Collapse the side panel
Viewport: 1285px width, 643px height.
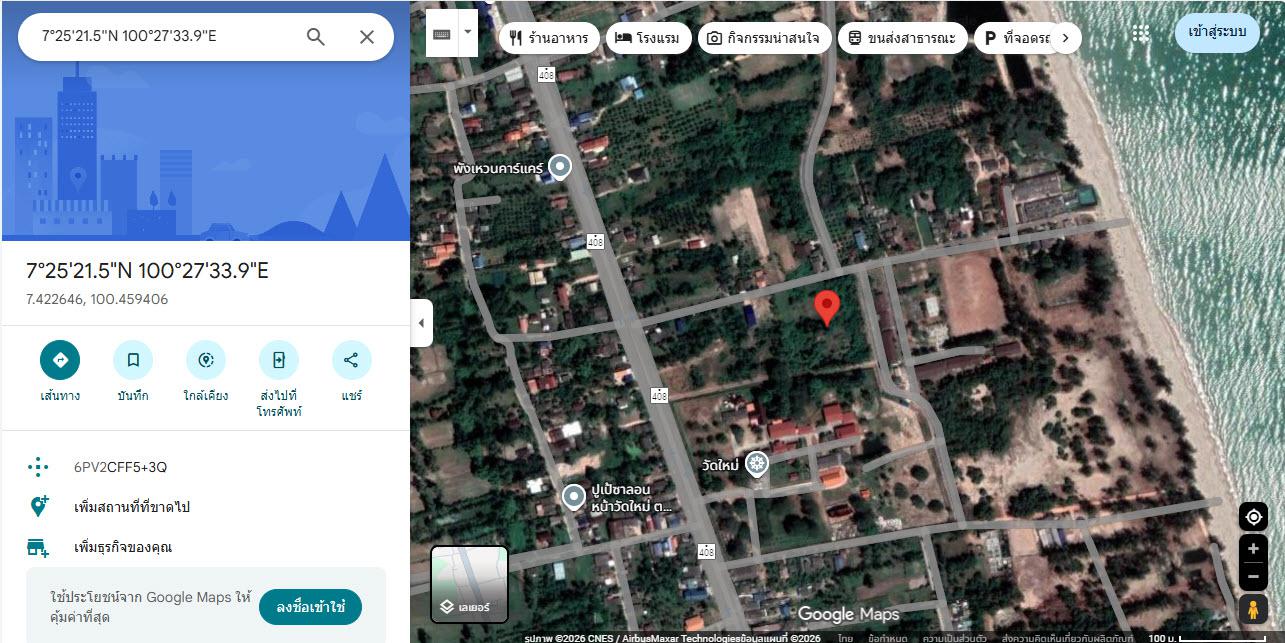click(421, 323)
